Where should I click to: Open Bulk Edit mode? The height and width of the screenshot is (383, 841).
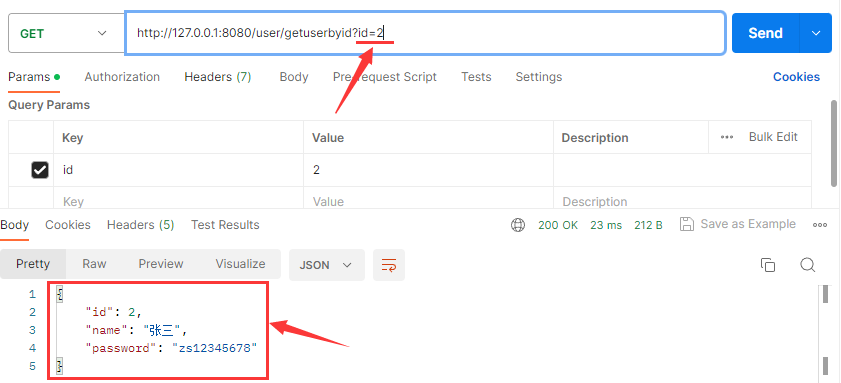(773, 137)
